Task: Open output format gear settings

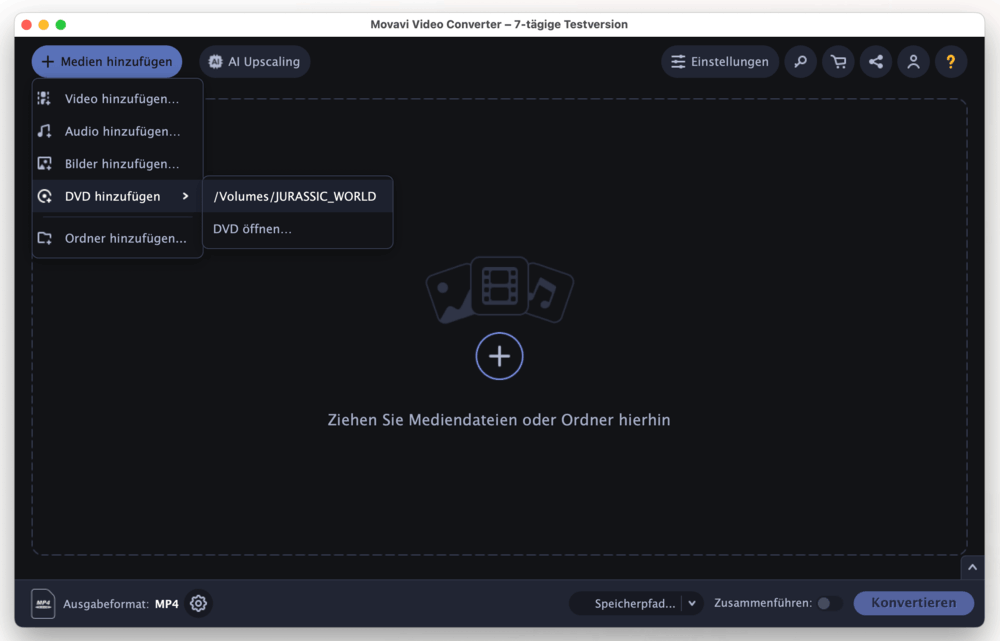Action: (198, 603)
